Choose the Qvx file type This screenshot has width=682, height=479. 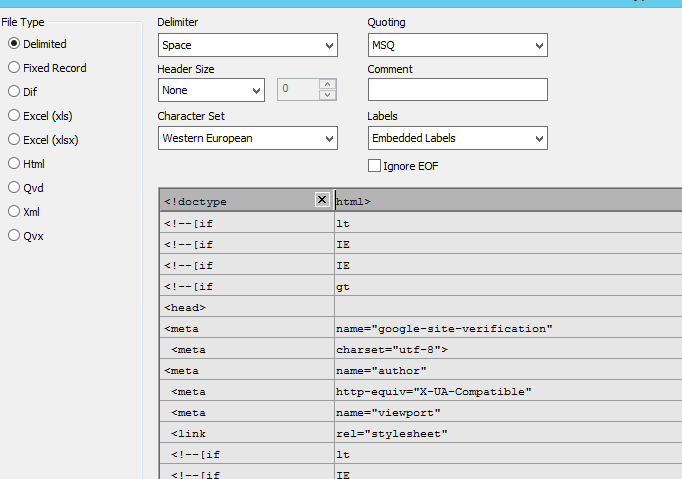[14, 236]
